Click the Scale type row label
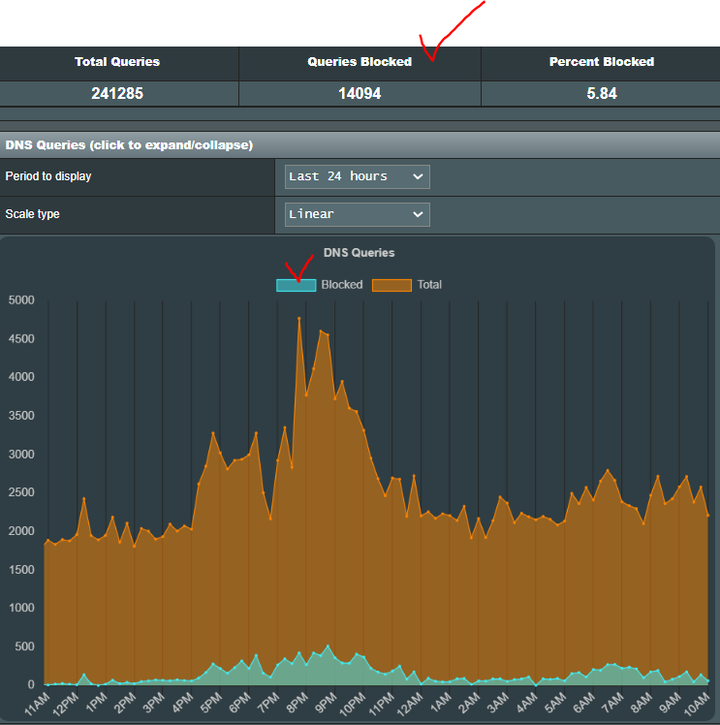 [x=34, y=214]
